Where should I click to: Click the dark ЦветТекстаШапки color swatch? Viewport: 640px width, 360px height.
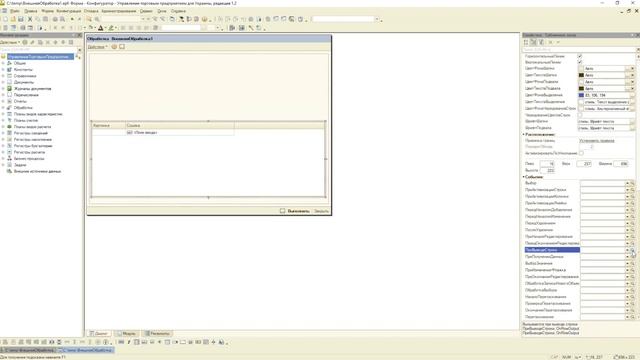[581, 75]
